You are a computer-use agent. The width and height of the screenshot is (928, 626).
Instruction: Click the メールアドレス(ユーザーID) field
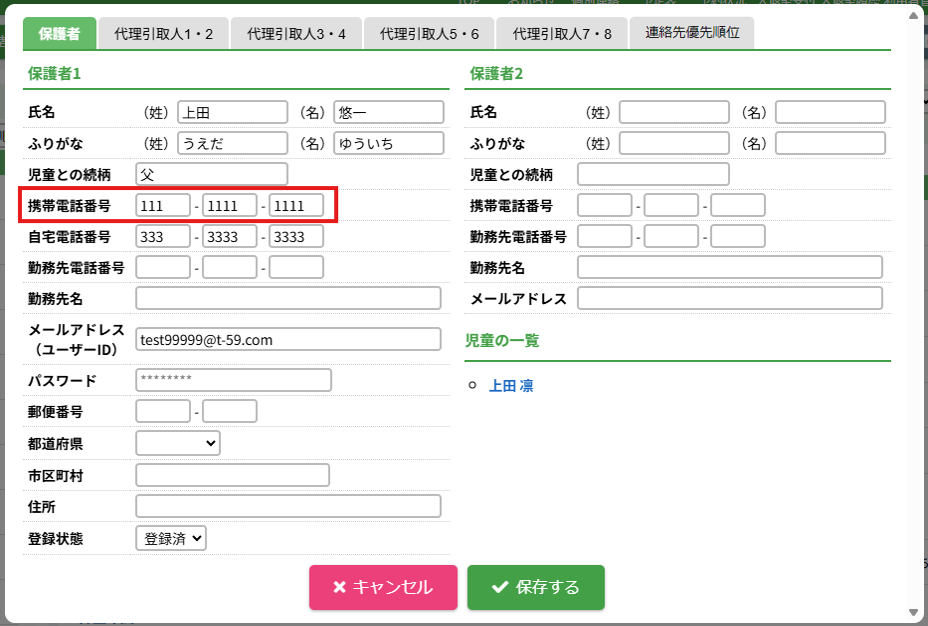pos(288,339)
